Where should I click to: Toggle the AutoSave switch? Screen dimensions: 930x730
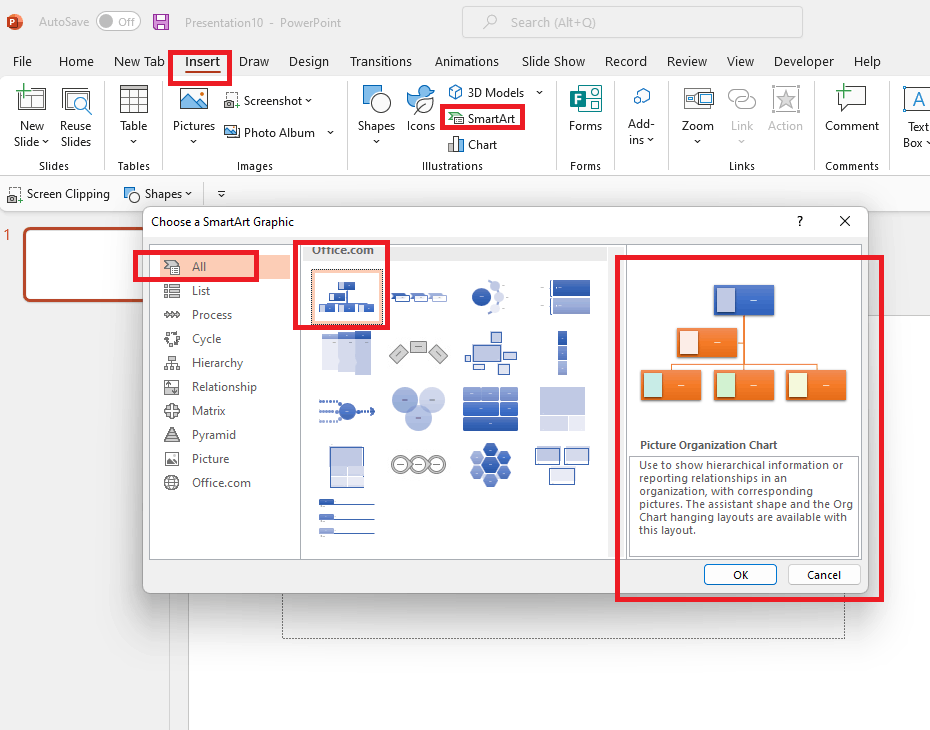[x=118, y=22]
